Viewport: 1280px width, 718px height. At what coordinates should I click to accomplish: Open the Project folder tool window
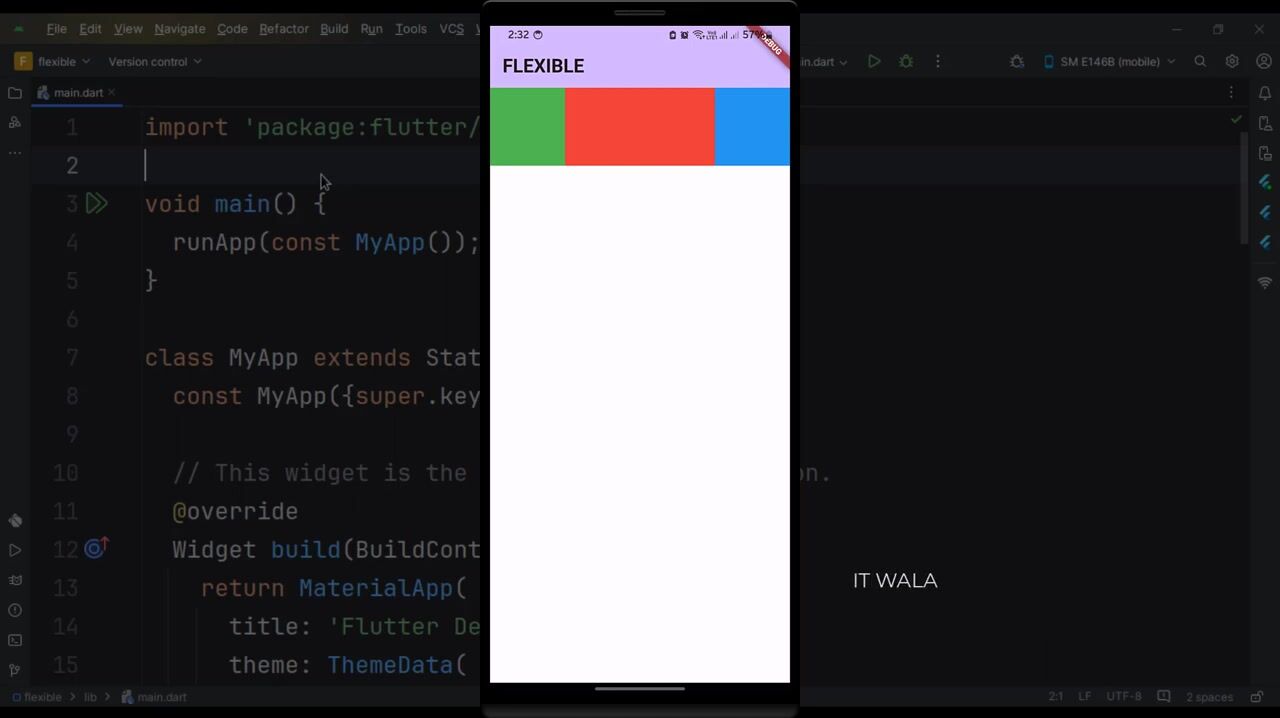15,93
